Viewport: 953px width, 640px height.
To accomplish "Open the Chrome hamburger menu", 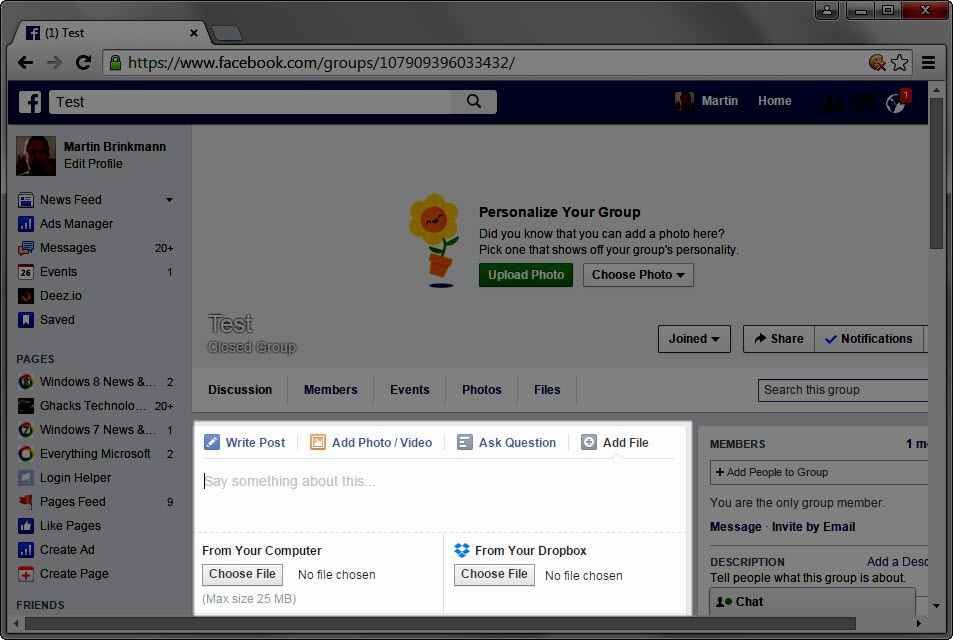I will click(928, 63).
